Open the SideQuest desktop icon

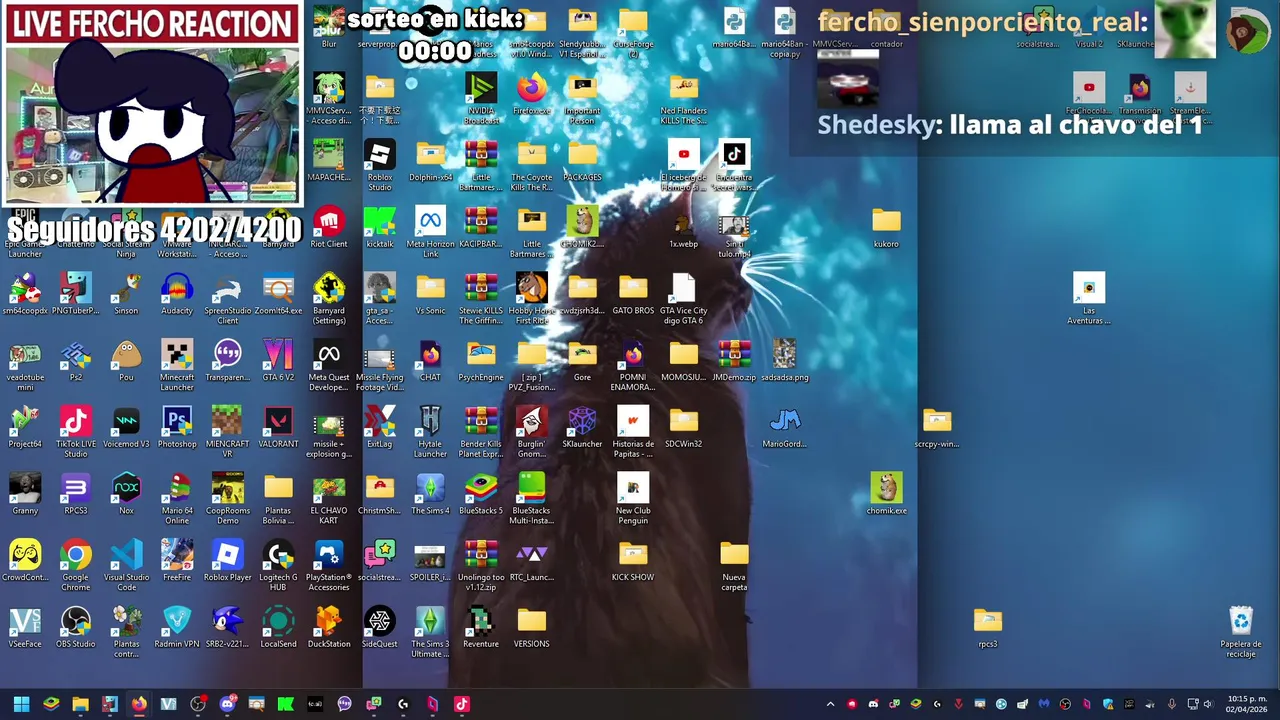coord(380,627)
